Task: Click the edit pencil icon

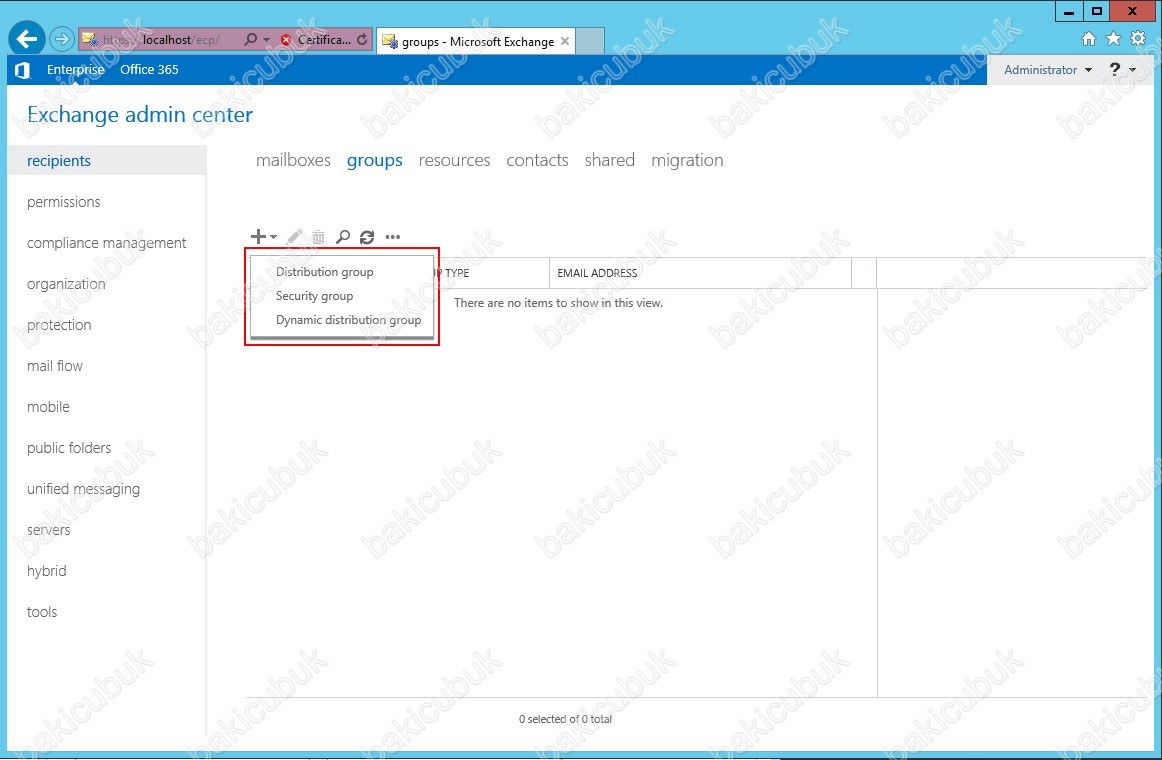Action: coord(294,237)
